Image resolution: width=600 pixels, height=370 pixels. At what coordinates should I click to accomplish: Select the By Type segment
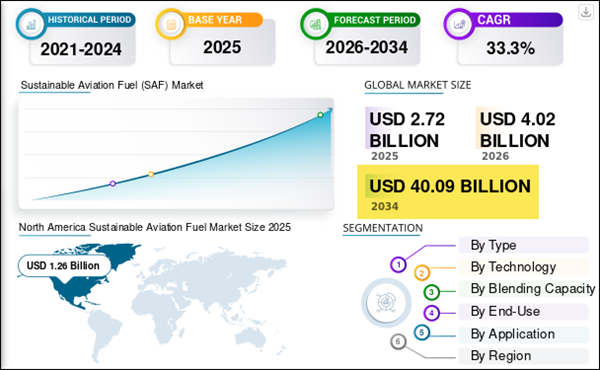523,245
